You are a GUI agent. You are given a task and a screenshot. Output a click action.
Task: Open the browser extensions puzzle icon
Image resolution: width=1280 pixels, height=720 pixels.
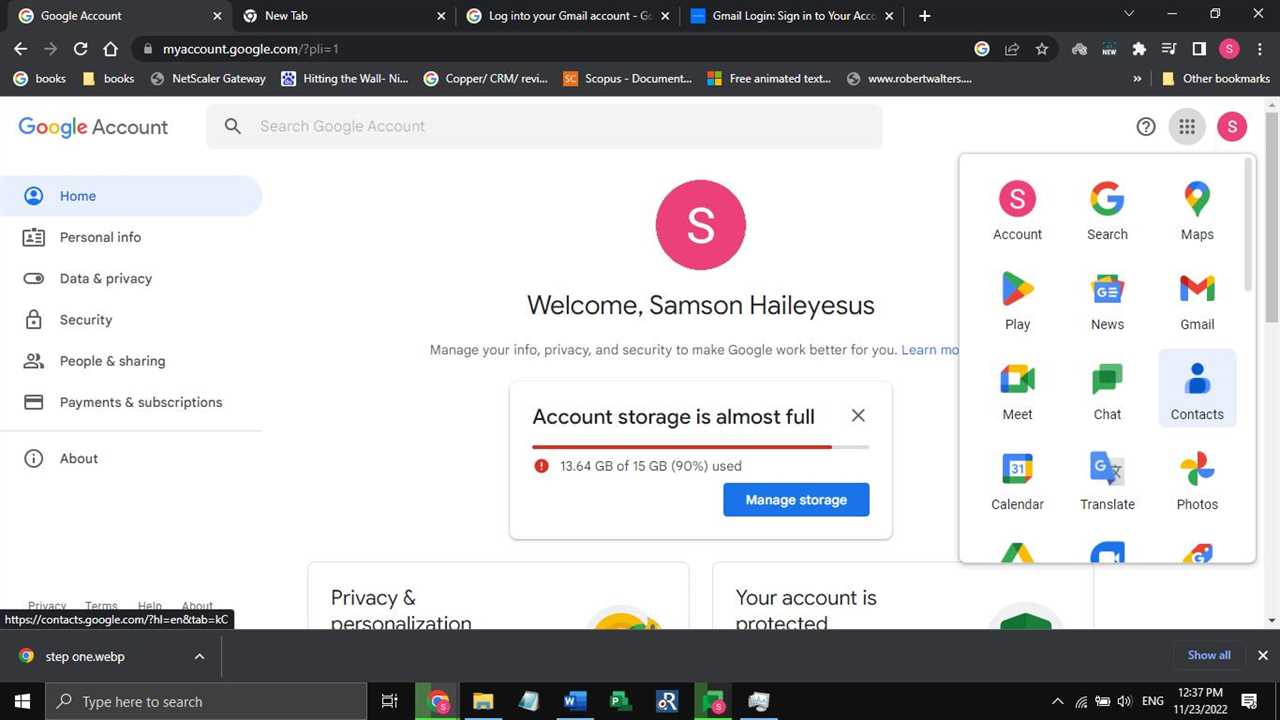1139,48
